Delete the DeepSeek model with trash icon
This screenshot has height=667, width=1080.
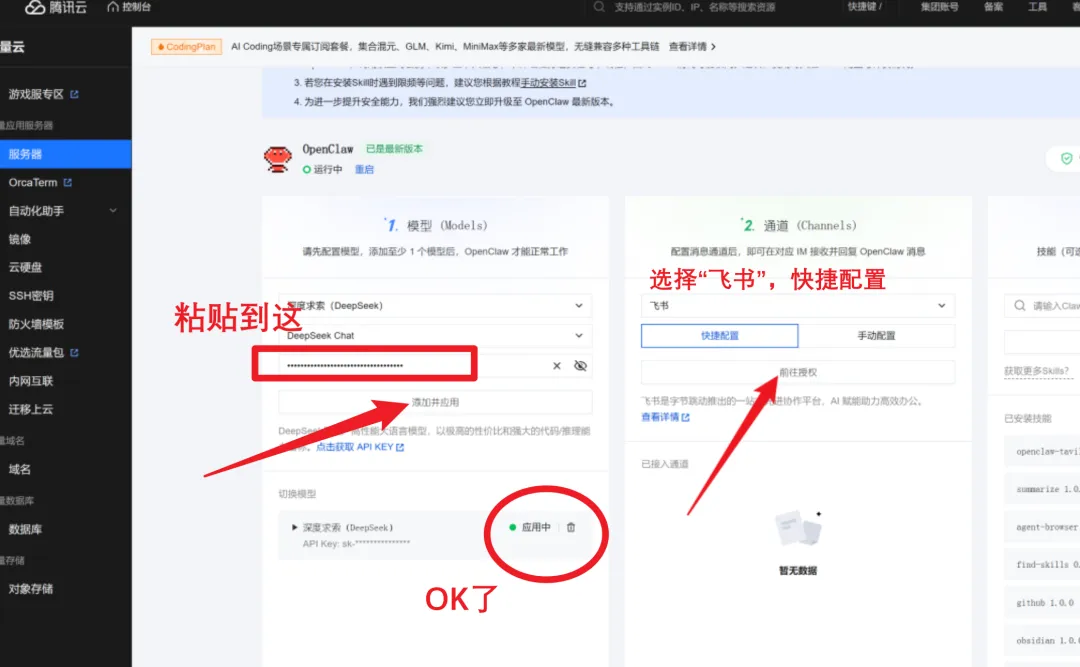point(571,528)
